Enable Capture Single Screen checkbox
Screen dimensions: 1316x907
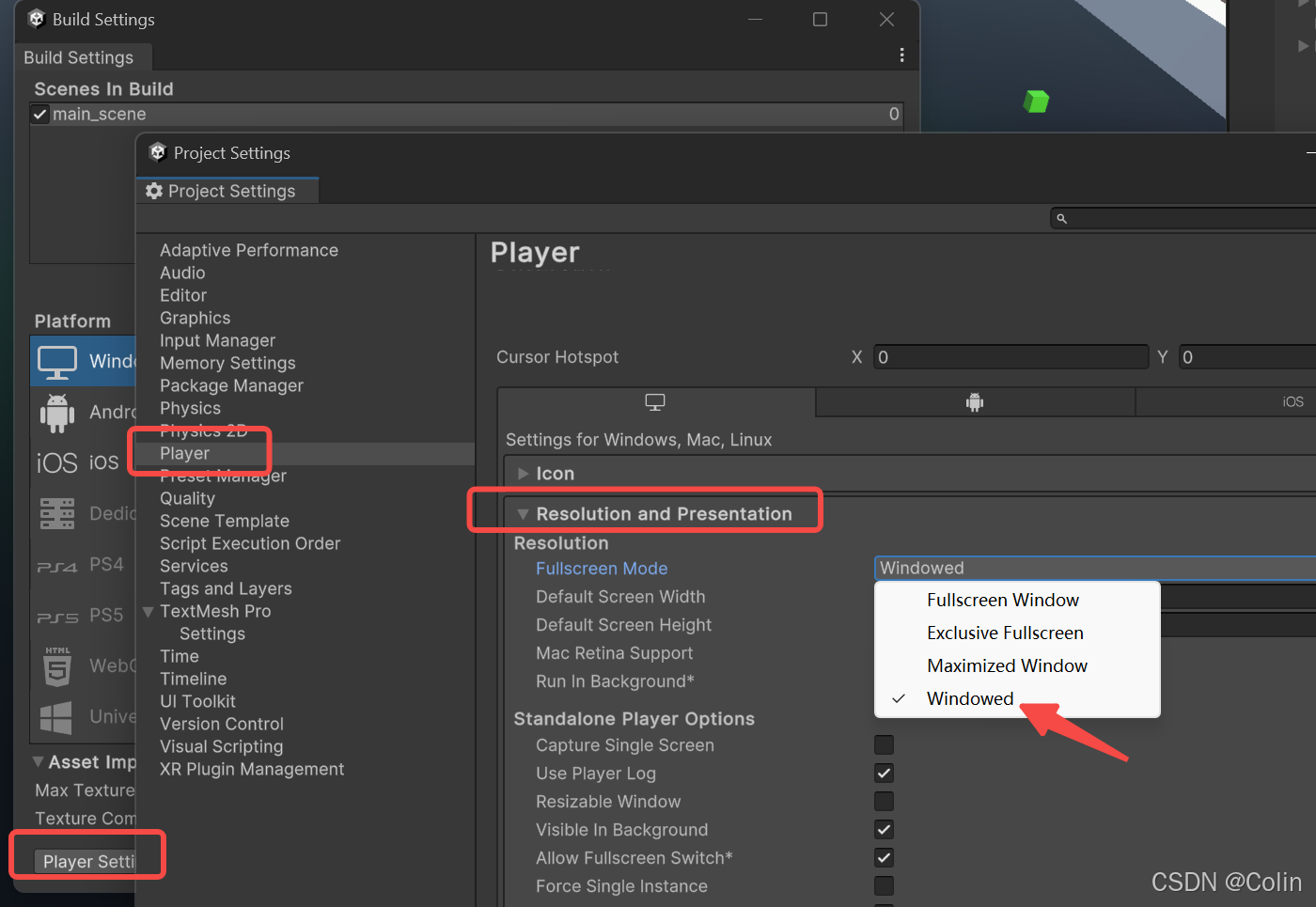(x=885, y=745)
